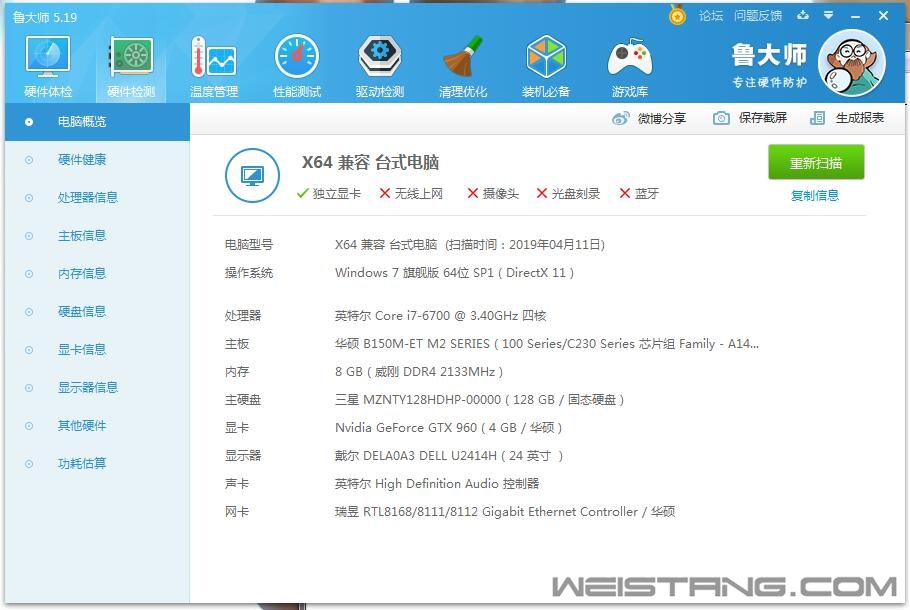The height and width of the screenshot is (610, 910).
Task: Click the GeForce GTX 960 graphics value
Action: click(x=449, y=428)
